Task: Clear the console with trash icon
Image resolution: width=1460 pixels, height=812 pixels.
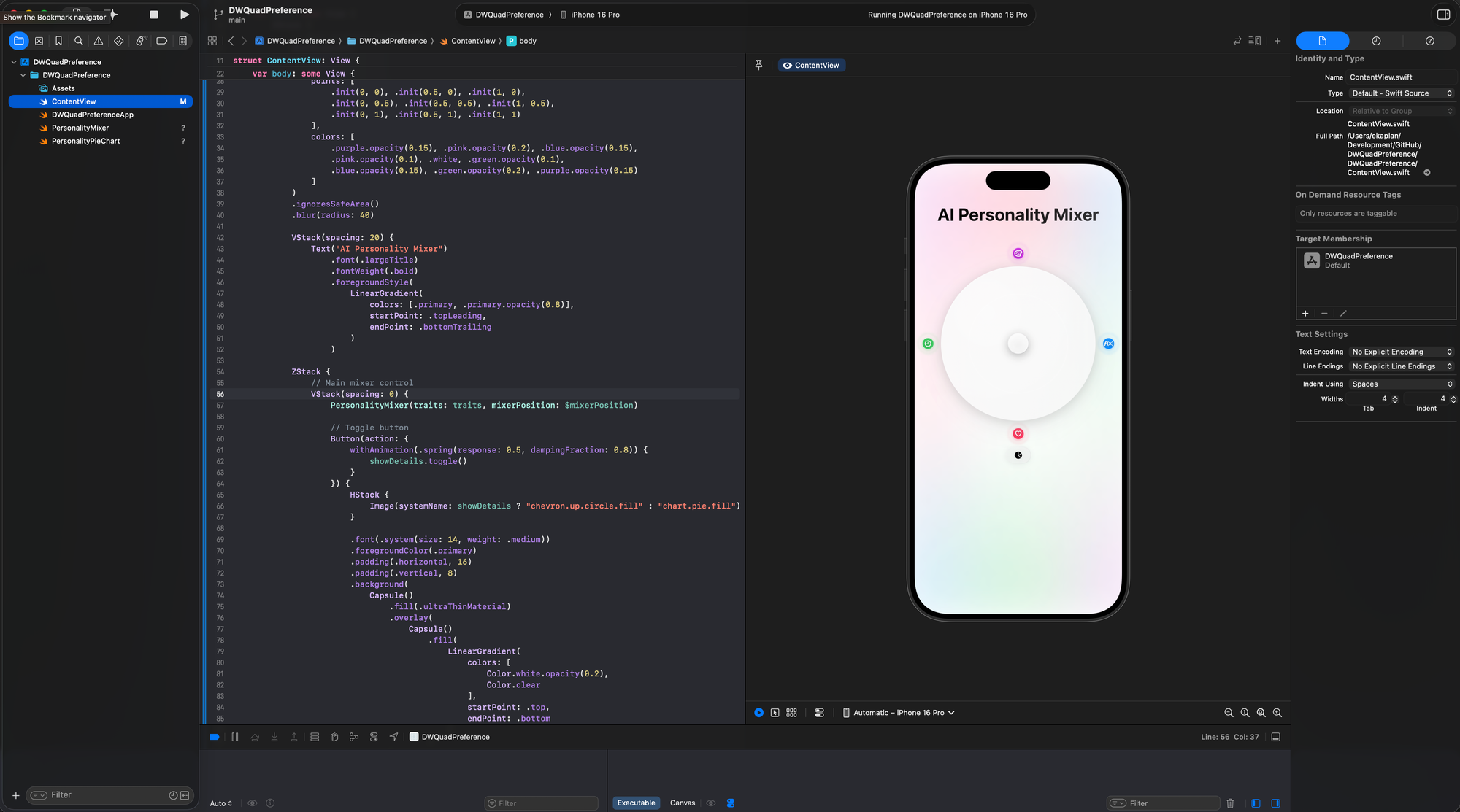Action: coord(1230,803)
